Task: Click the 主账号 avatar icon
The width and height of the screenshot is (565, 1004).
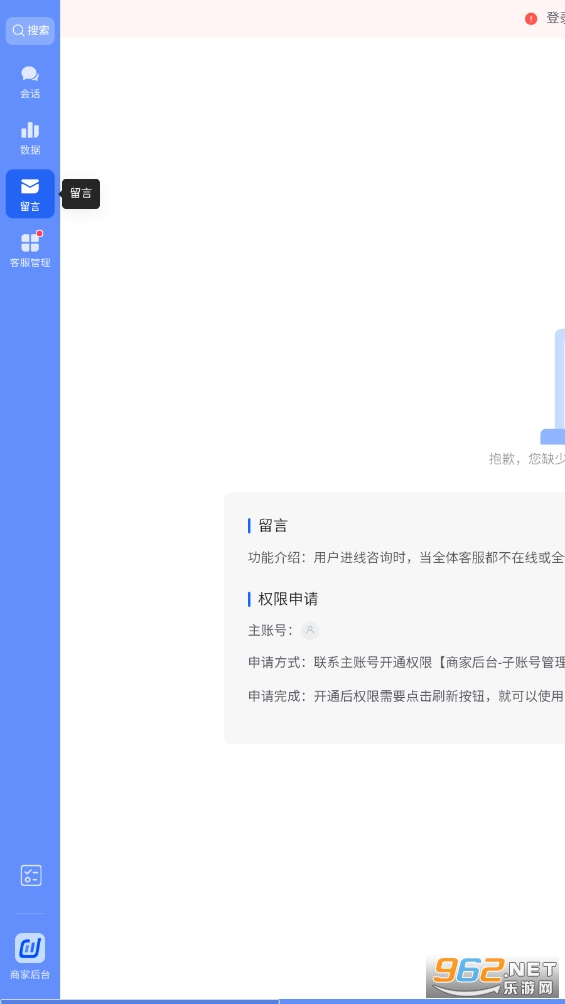Action: coord(310,631)
